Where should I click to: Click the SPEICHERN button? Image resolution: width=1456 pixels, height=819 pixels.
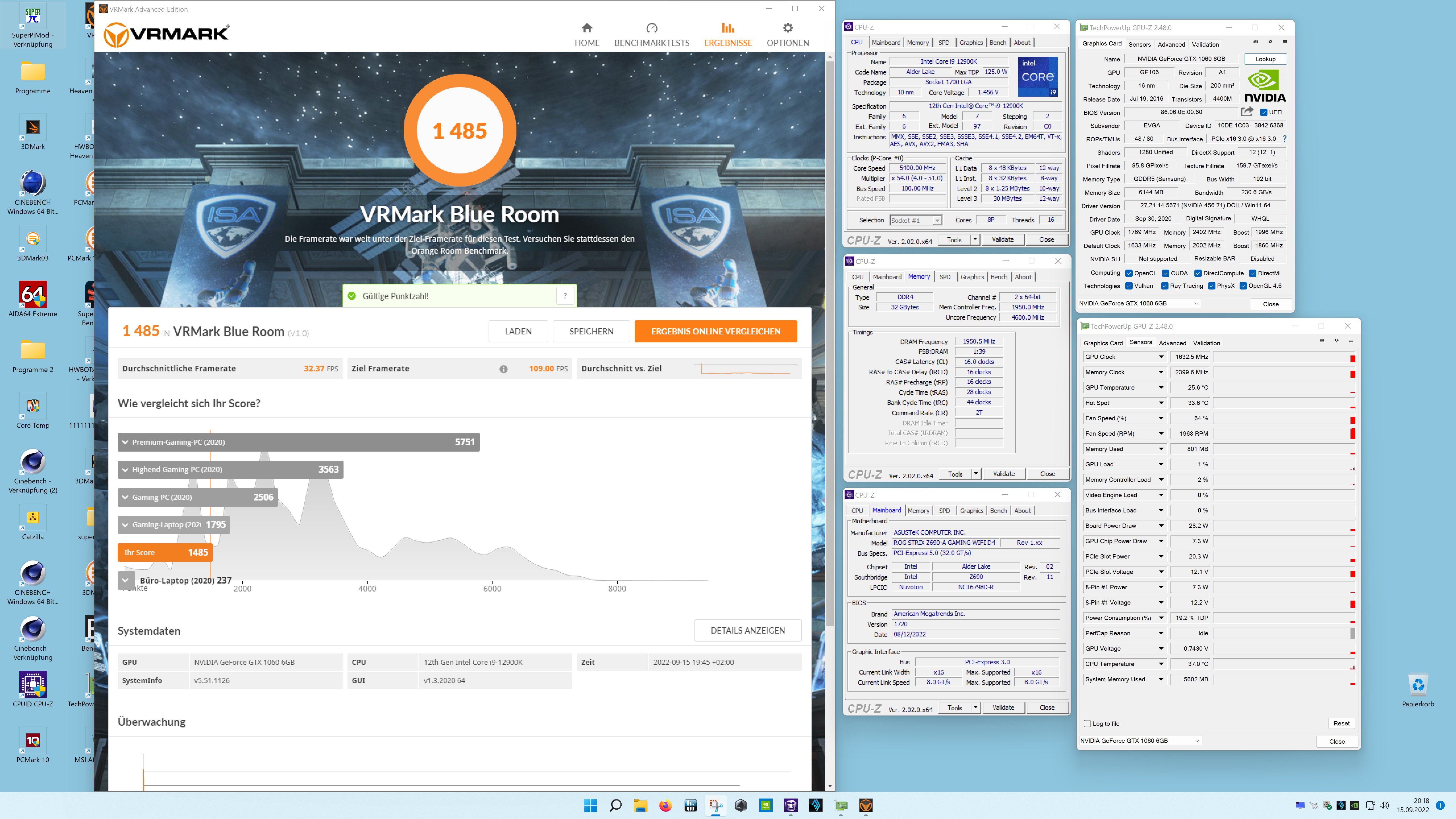[591, 331]
